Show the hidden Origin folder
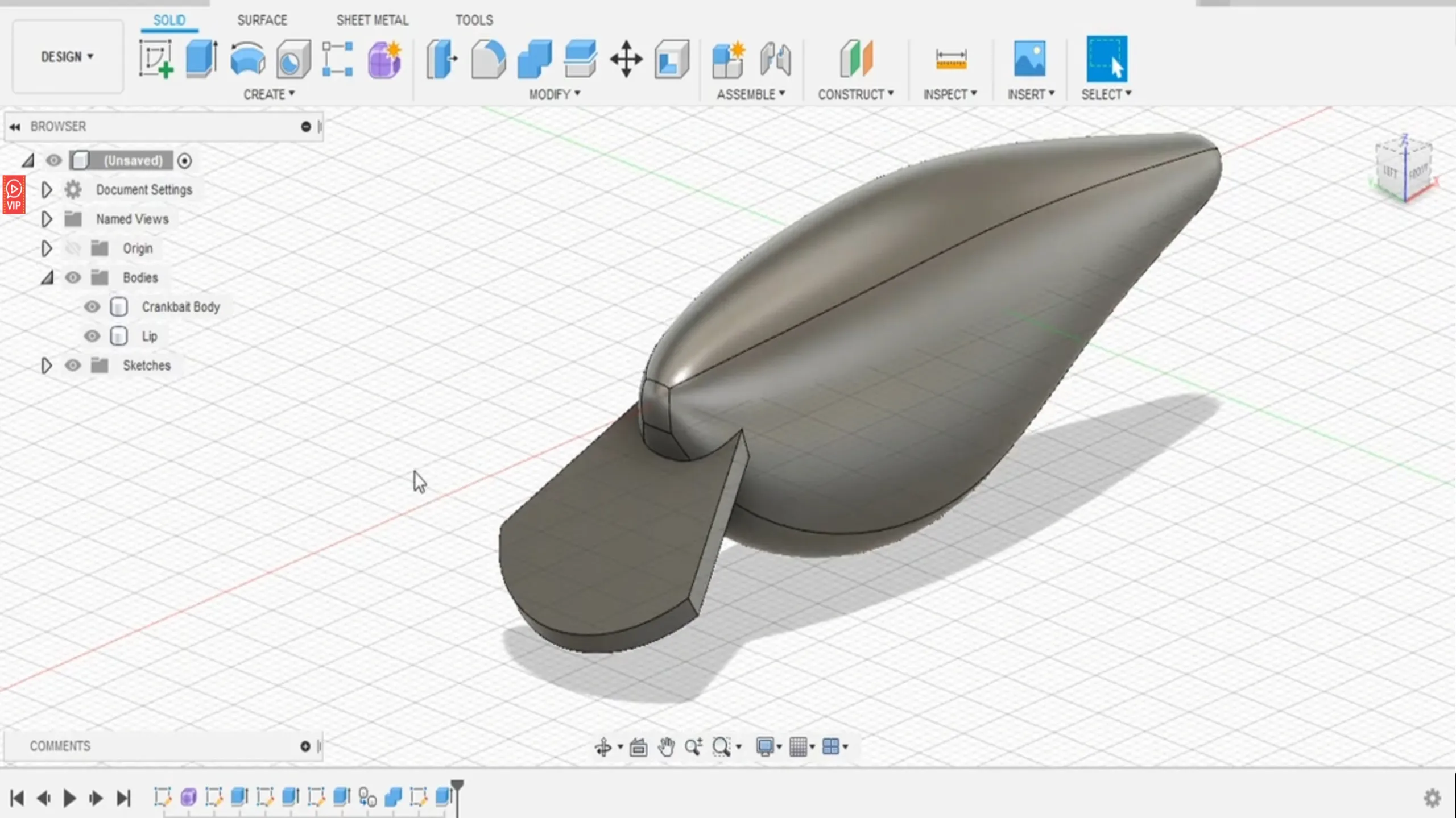1456x818 pixels. (x=73, y=248)
